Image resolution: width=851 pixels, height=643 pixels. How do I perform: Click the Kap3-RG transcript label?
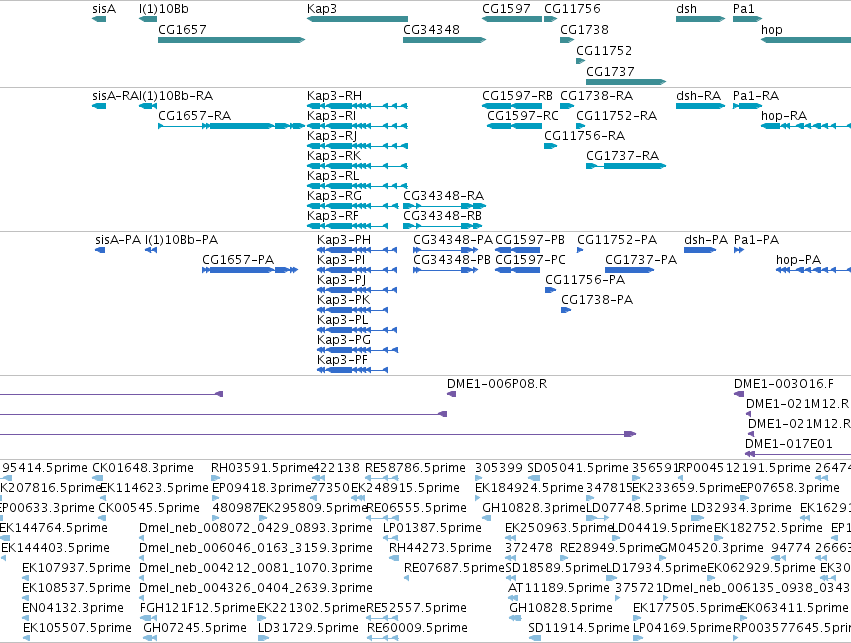coord(334,195)
